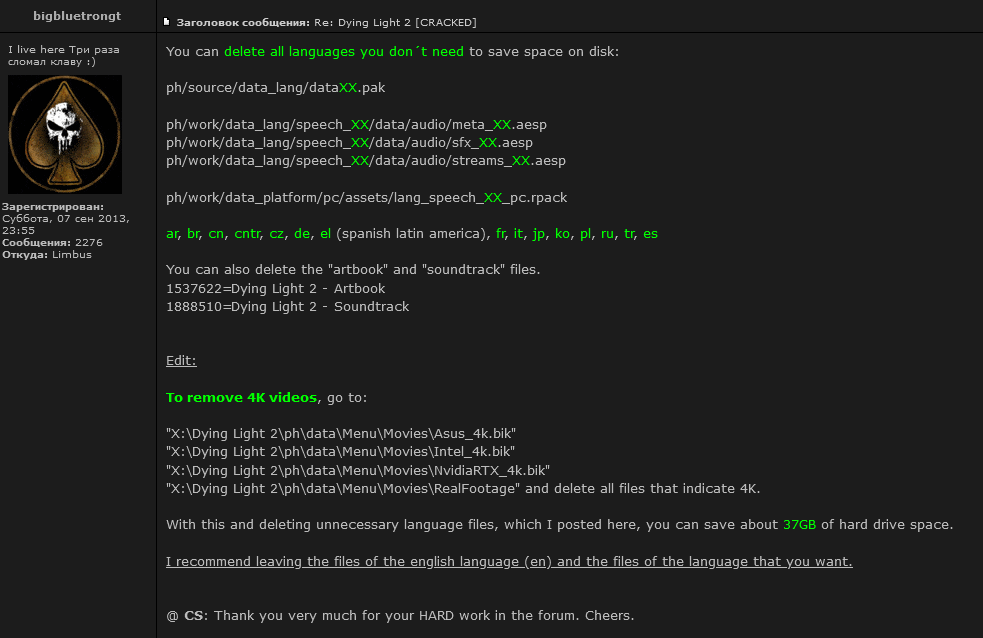Click the underlined 'I recommend leaving the files' sentence
Screen dimensions: 983x638
pos(509,561)
